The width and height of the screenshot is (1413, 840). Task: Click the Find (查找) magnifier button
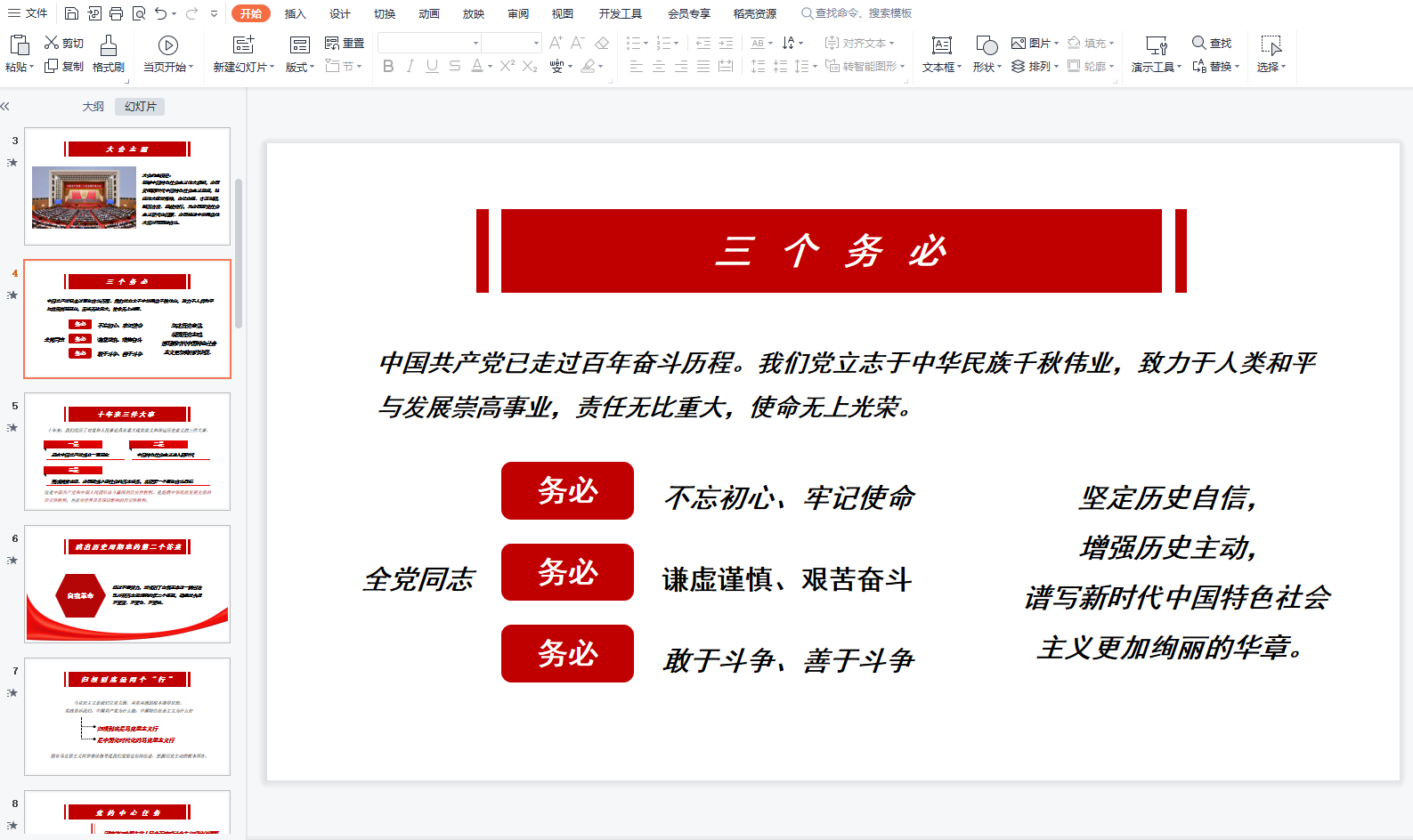pyautogui.click(x=1212, y=43)
